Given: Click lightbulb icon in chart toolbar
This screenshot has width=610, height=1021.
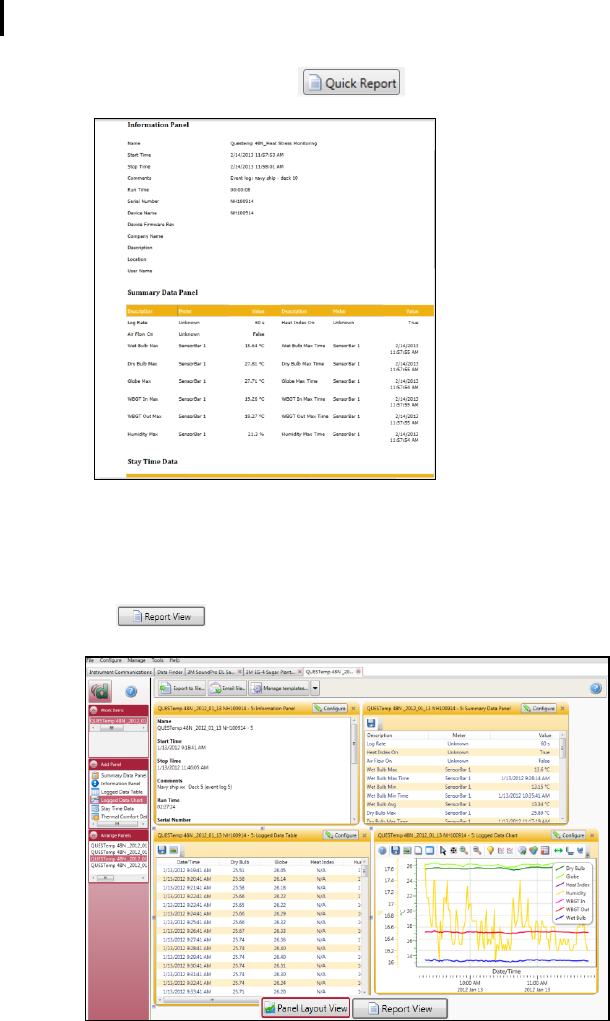Looking at the screenshot, I should pos(490,850).
